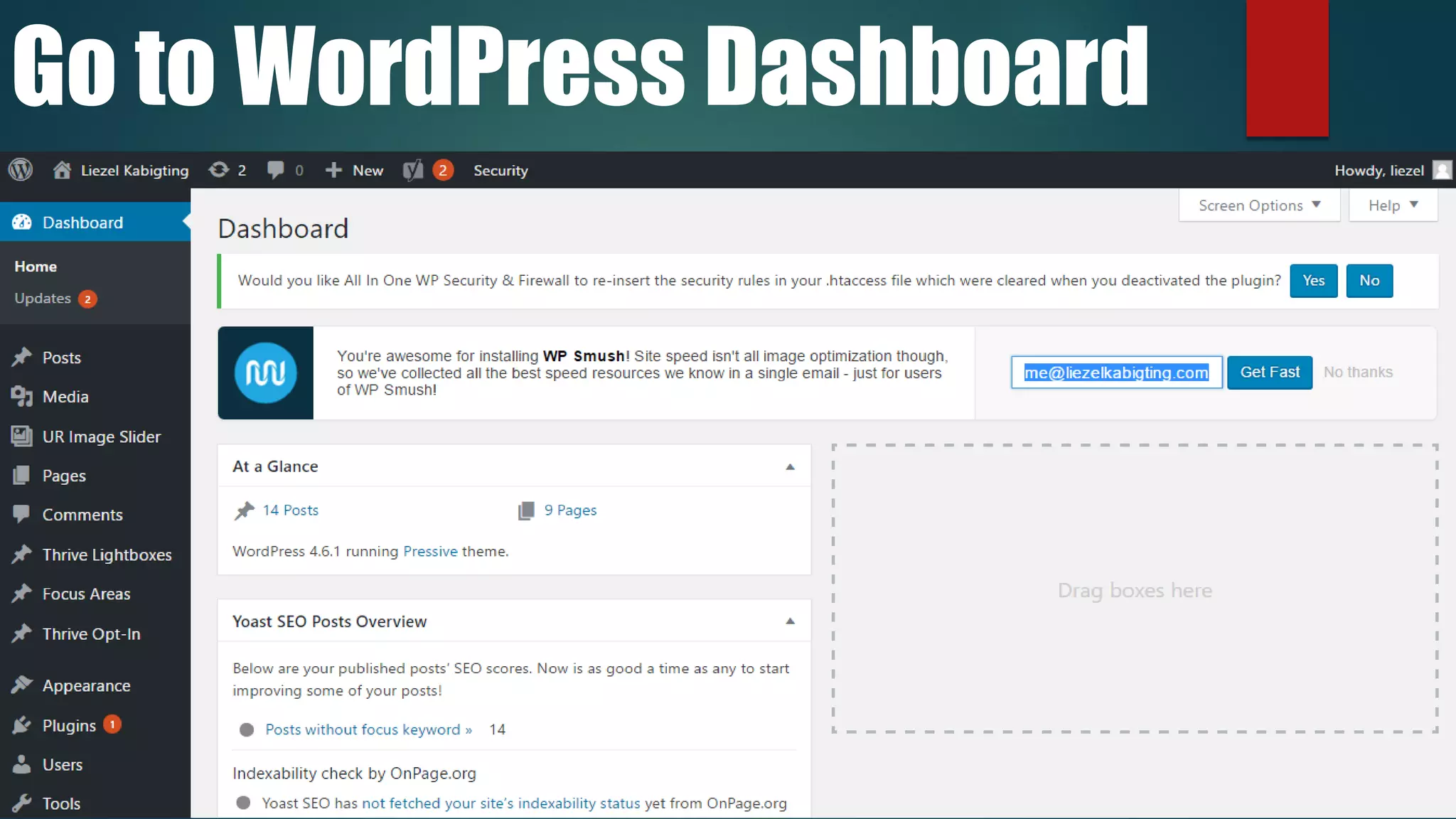This screenshot has width=1456, height=819.
Task: Click the Plugins icon in the sidebar
Action: coord(22,725)
